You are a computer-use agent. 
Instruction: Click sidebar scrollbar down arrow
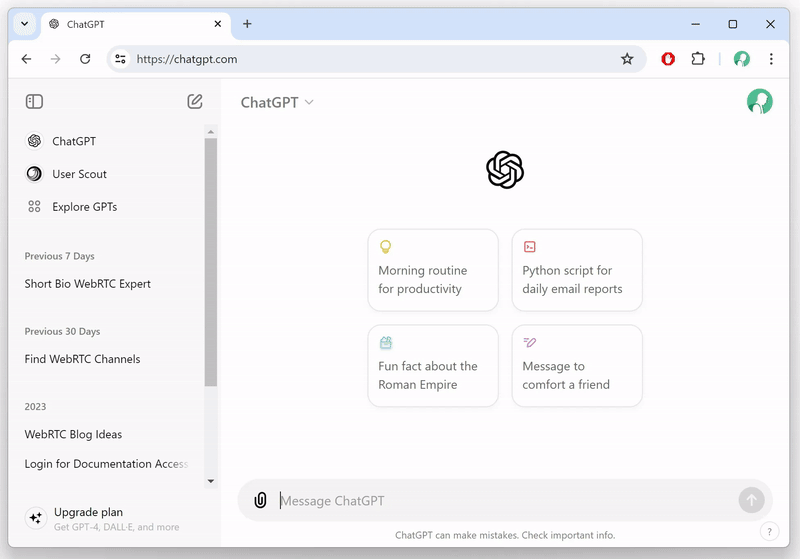pos(211,481)
